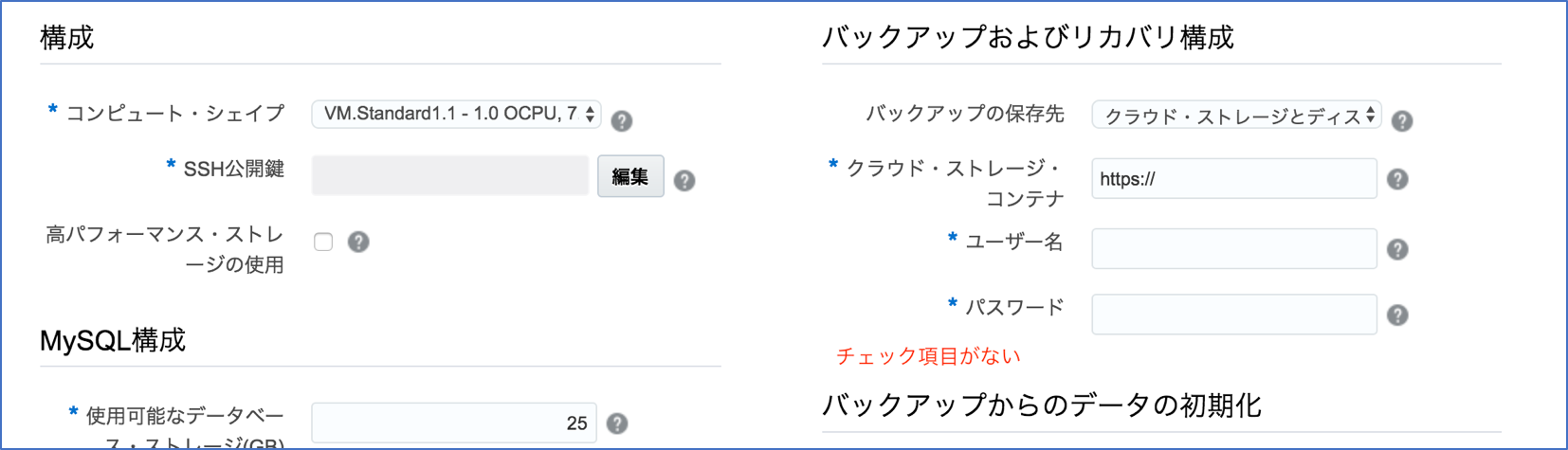Image resolution: width=1568 pixels, height=450 pixels.
Task: Click the 編集 button for SSH key
Action: point(630,176)
